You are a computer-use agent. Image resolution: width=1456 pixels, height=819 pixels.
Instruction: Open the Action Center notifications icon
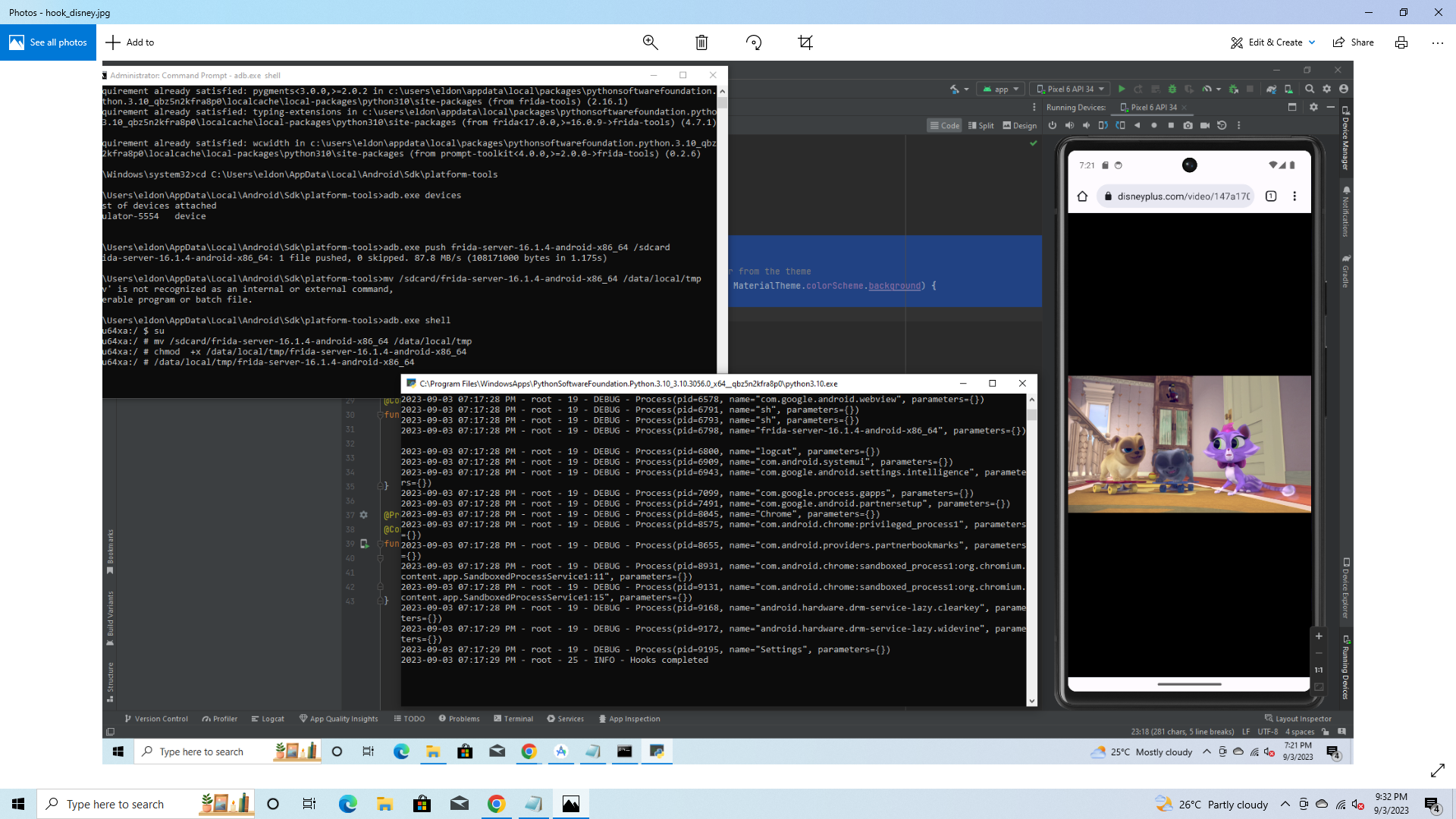click(x=1432, y=804)
